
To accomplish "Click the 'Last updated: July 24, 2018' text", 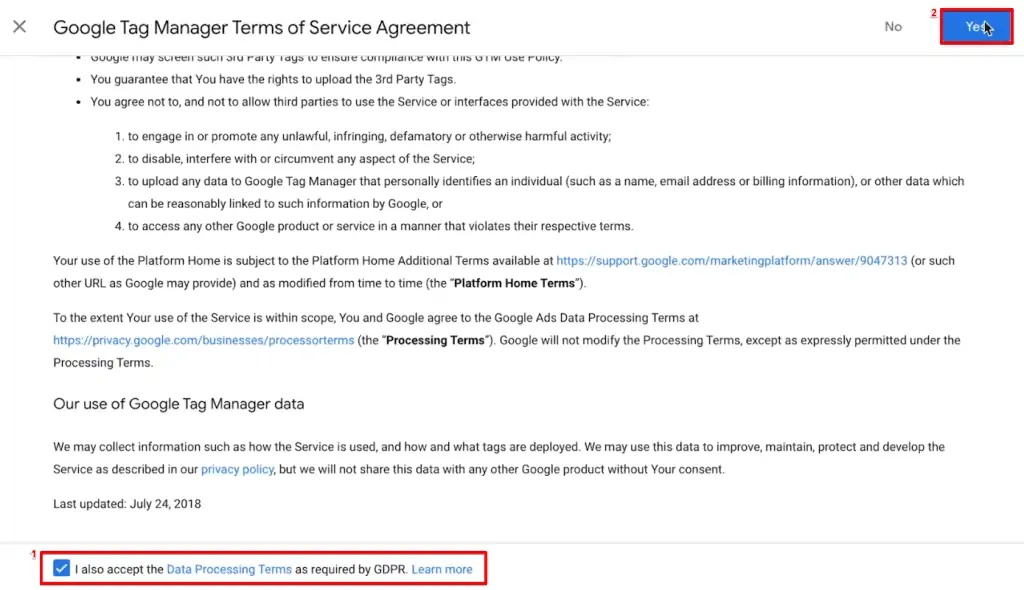I will pyautogui.click(x=126, y=504).
